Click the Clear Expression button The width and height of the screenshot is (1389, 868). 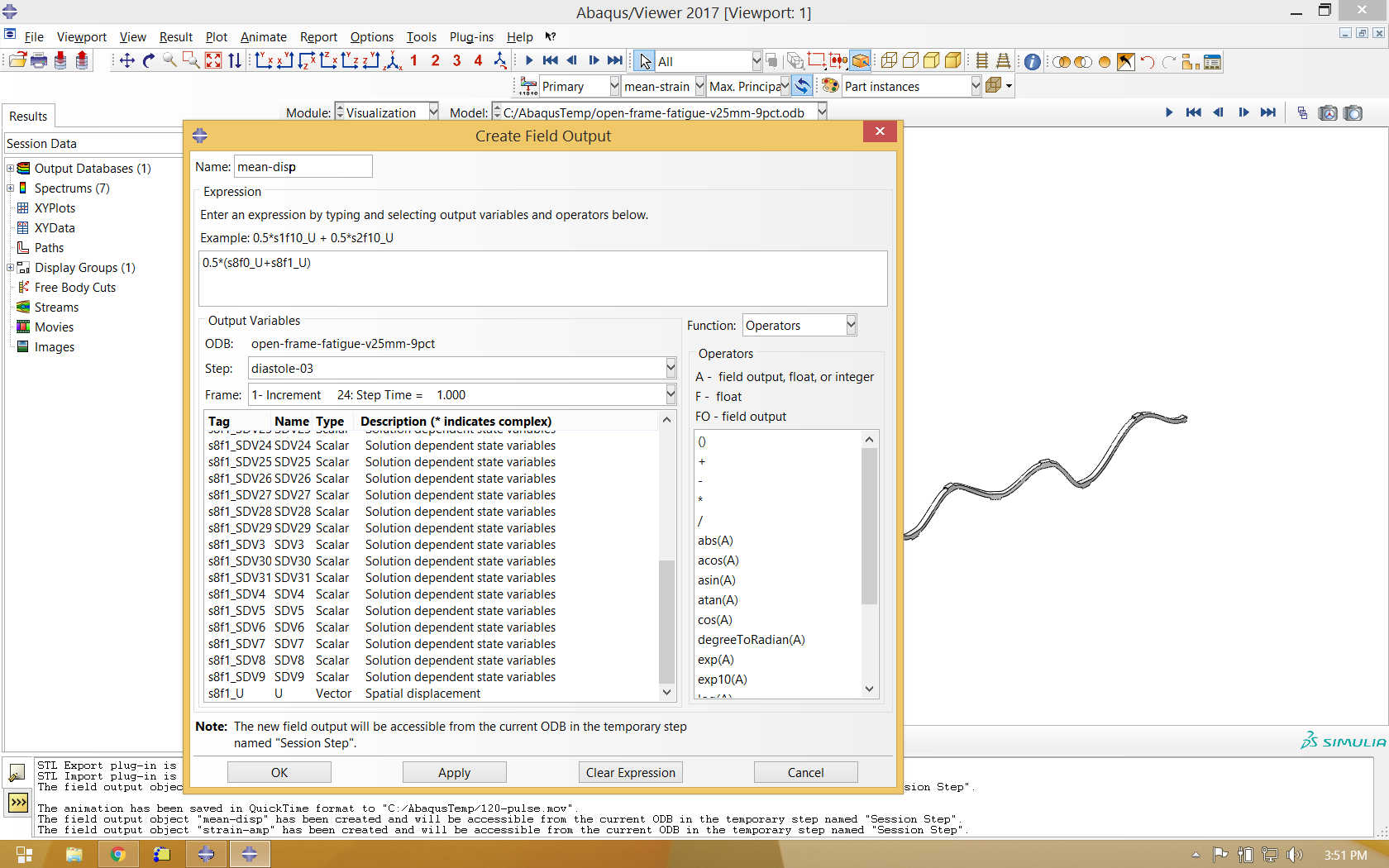click(x=631, y=772)
